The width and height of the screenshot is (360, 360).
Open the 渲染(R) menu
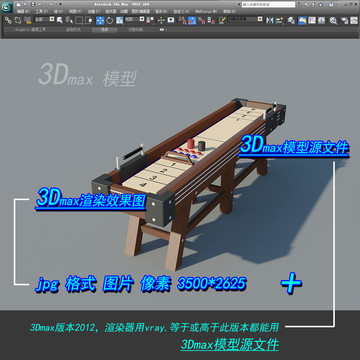(161, 11)
